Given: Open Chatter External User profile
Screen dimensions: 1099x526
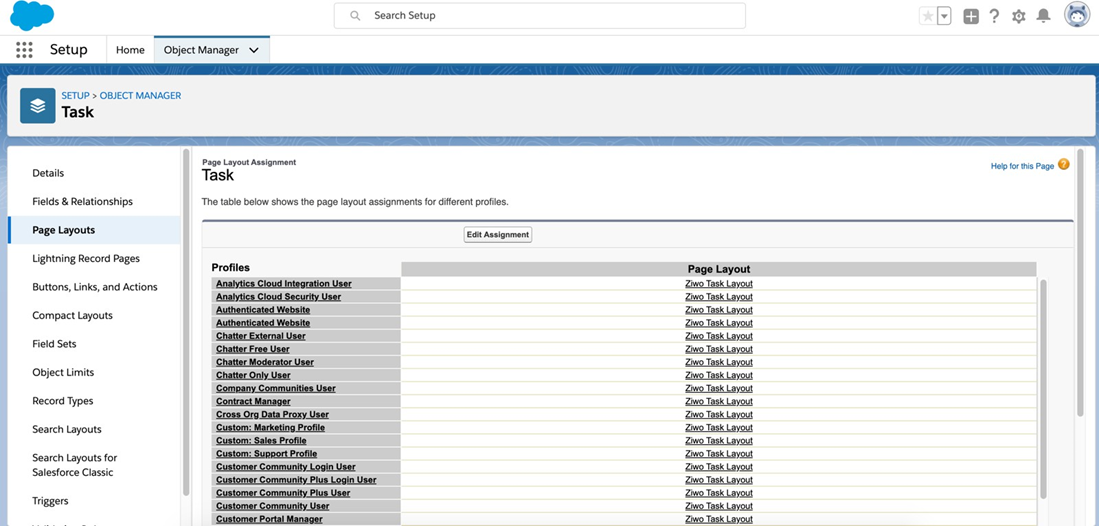Looking at the screenshot, I should 261,336.
